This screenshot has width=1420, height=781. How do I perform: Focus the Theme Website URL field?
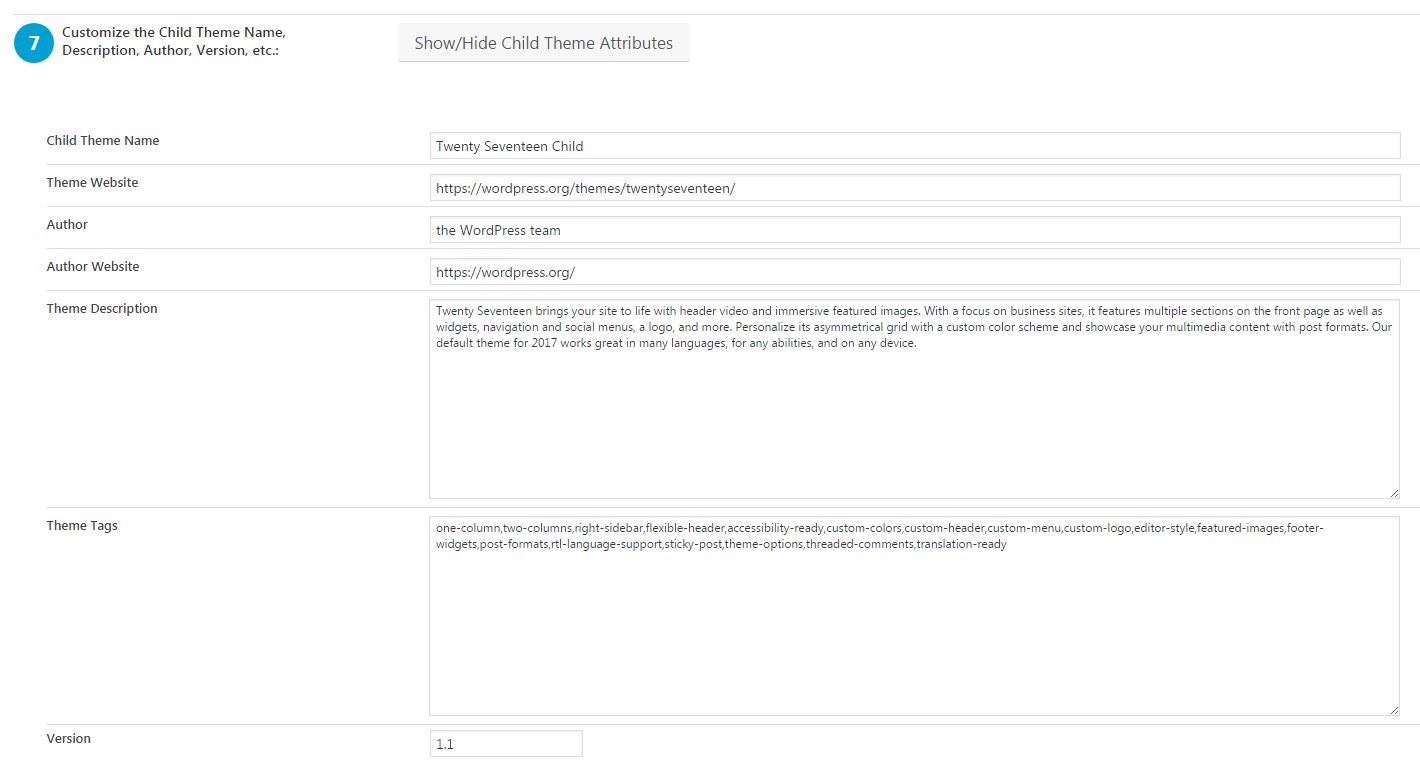[x=915, y=187]
